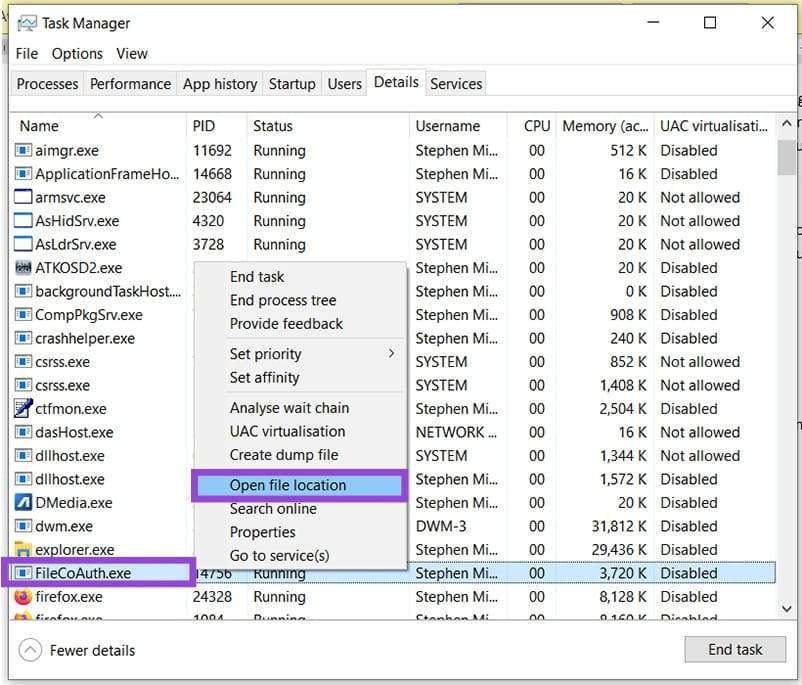Sort by the Memory column header

pyautogui.click(x=604, y=126)
